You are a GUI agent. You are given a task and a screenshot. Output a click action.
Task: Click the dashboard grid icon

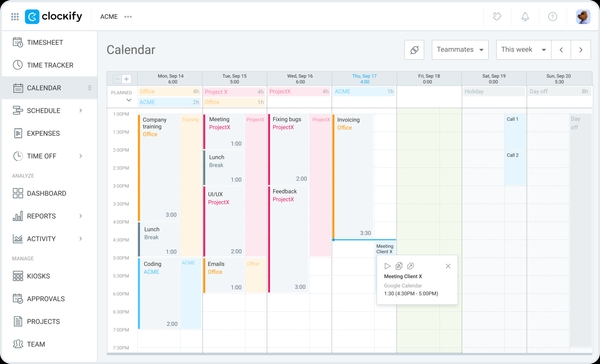coord(18,193)
